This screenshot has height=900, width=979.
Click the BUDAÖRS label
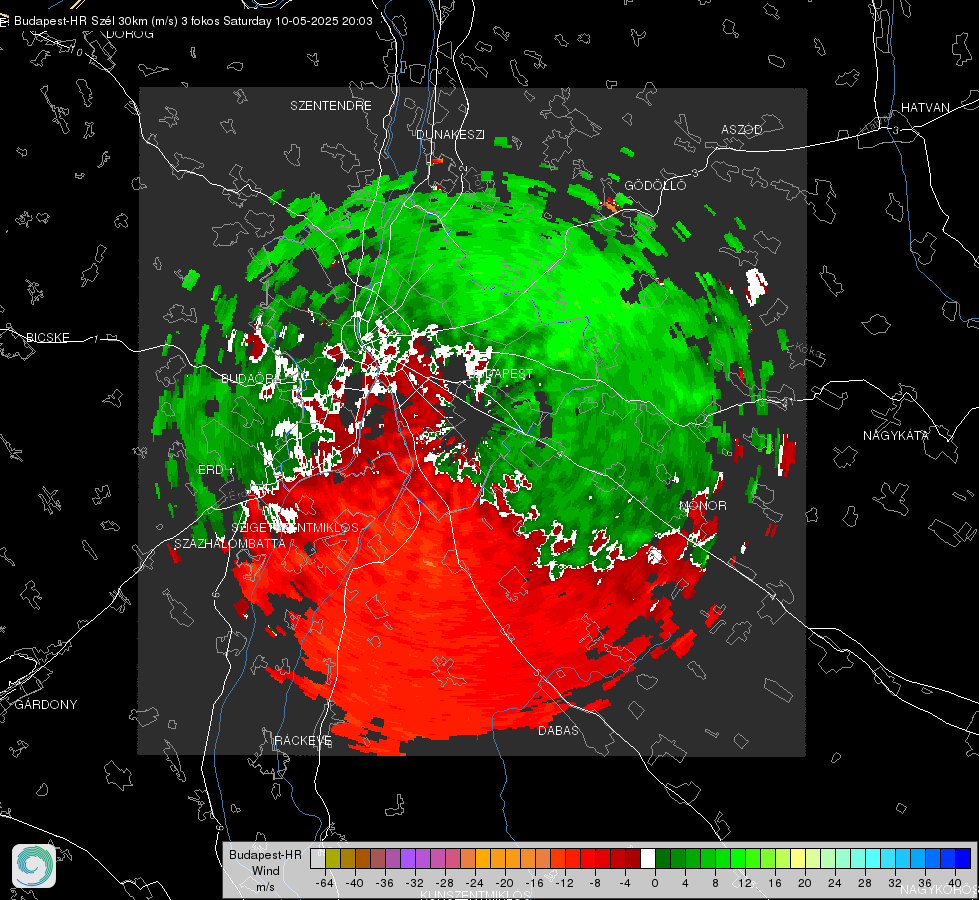tap(252, 378)
